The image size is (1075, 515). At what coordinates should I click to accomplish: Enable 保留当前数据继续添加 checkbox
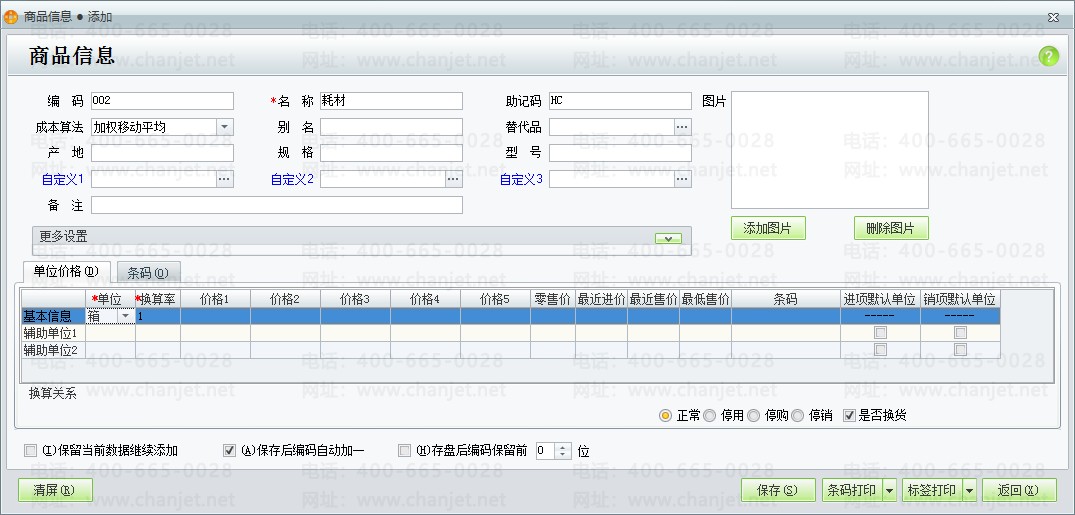[30, 451]
